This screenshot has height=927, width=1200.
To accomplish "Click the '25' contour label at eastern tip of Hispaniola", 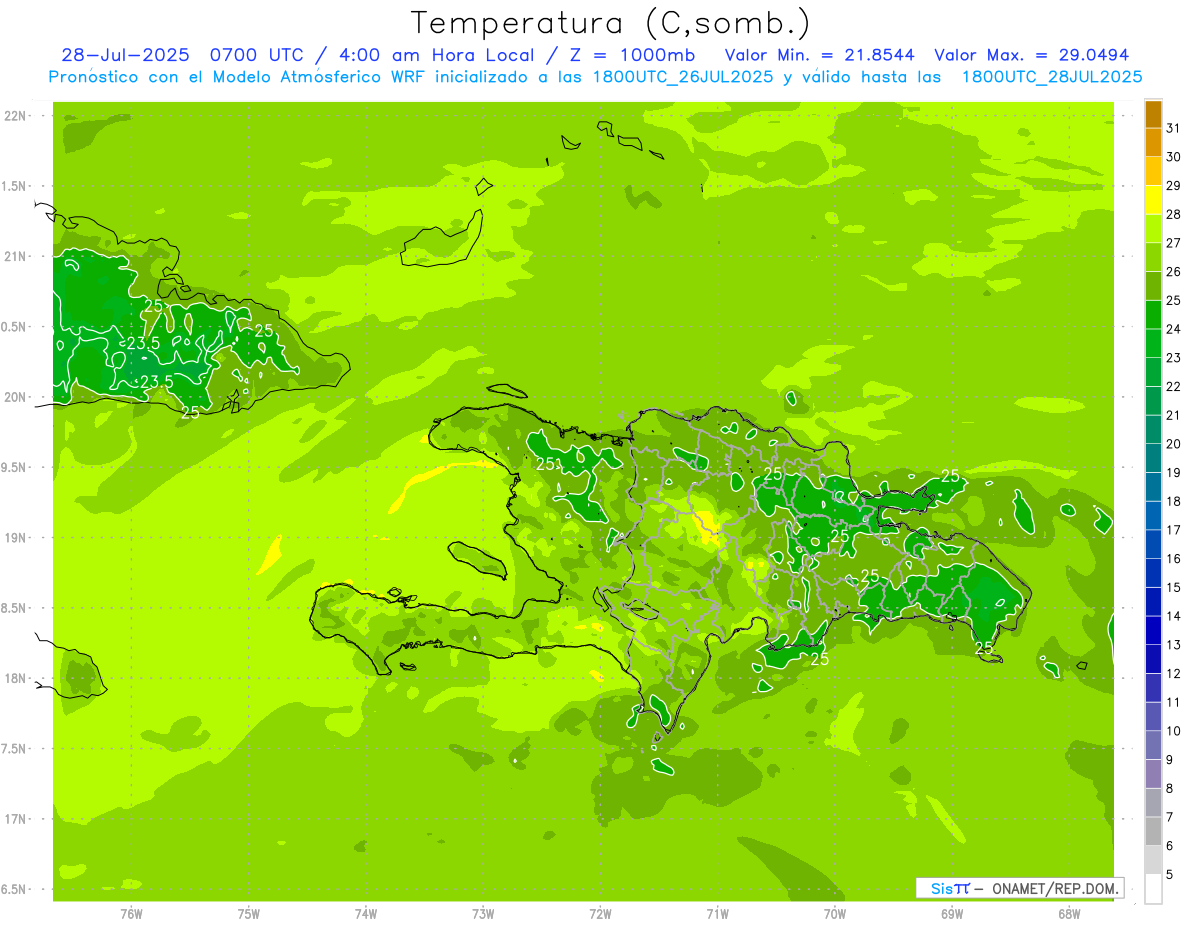I will pyautogui.click(x=984, y=648).
